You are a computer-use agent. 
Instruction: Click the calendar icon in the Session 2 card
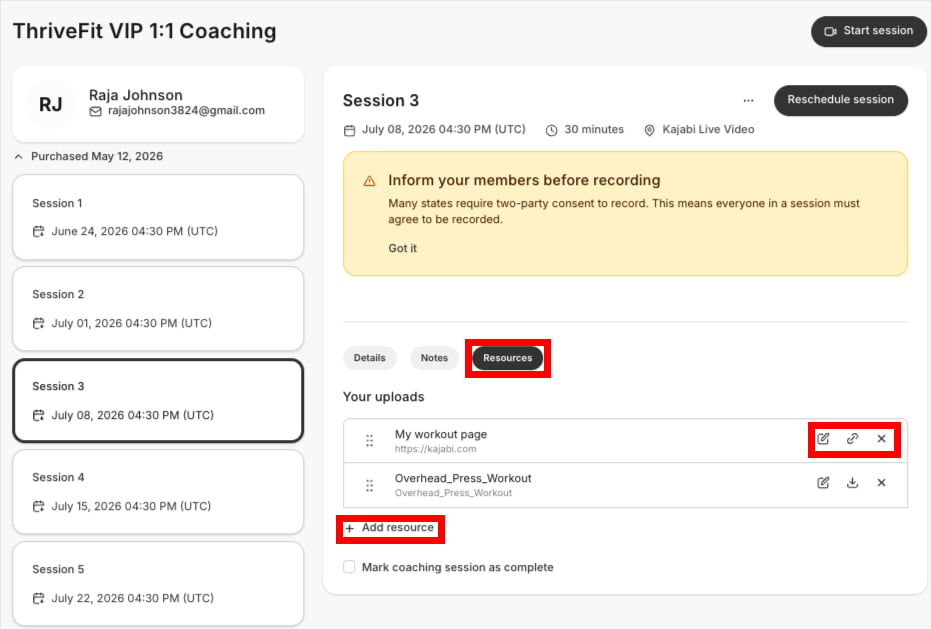[39, 323]
